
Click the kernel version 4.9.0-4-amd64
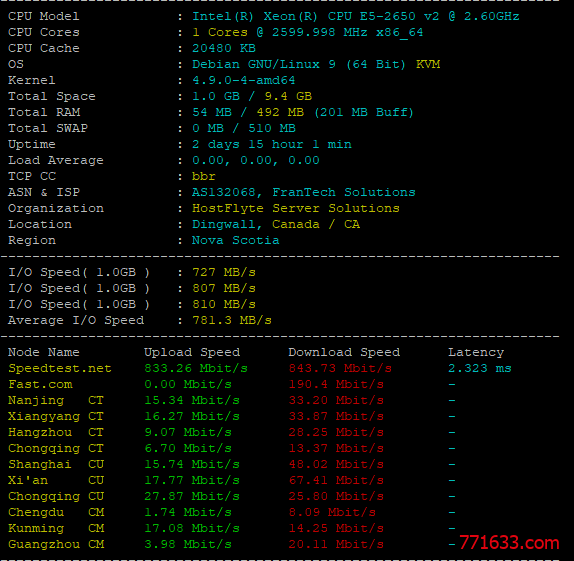click(x=243, y=81)
